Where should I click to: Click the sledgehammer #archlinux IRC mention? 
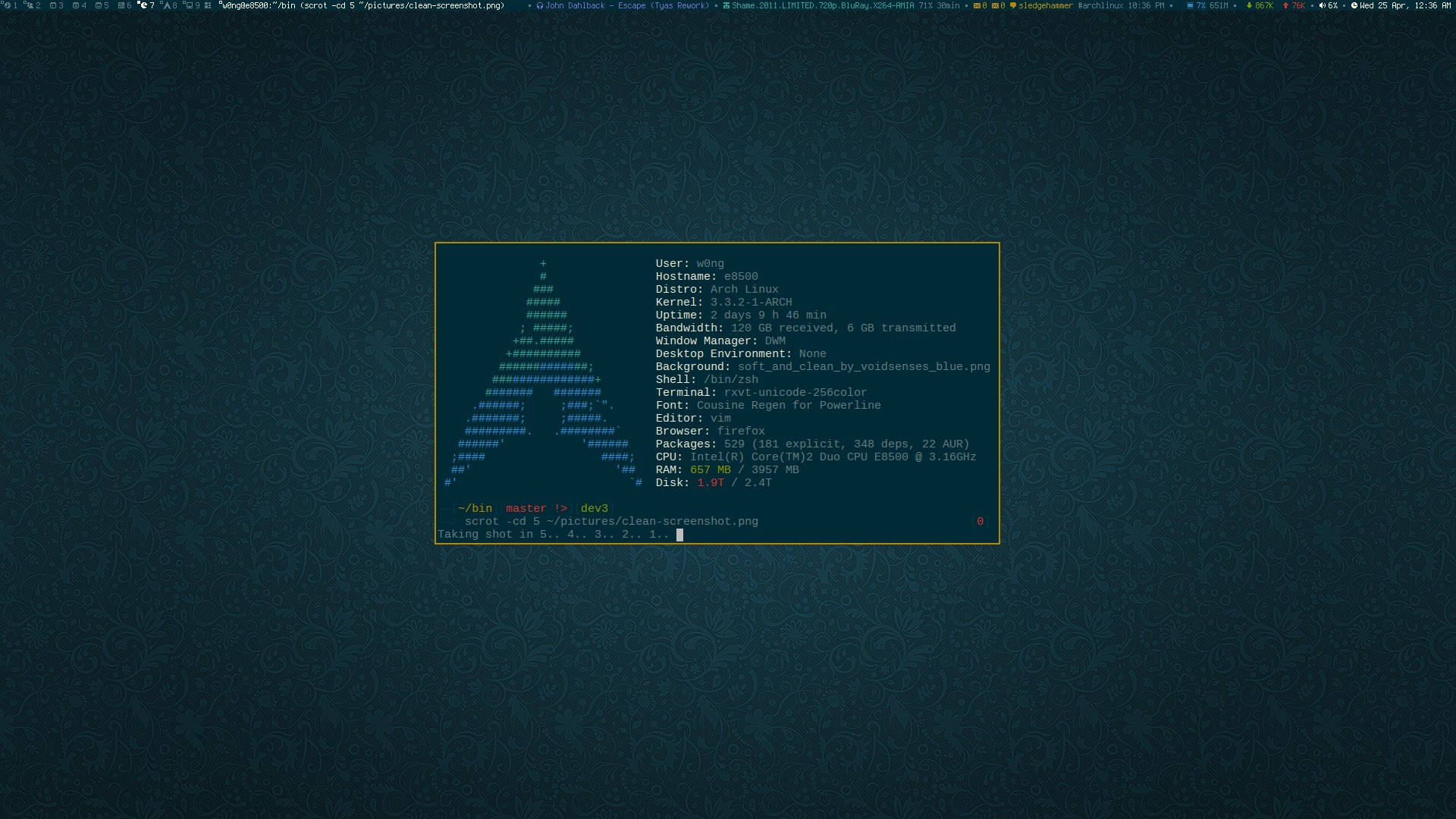(1046, 6)
